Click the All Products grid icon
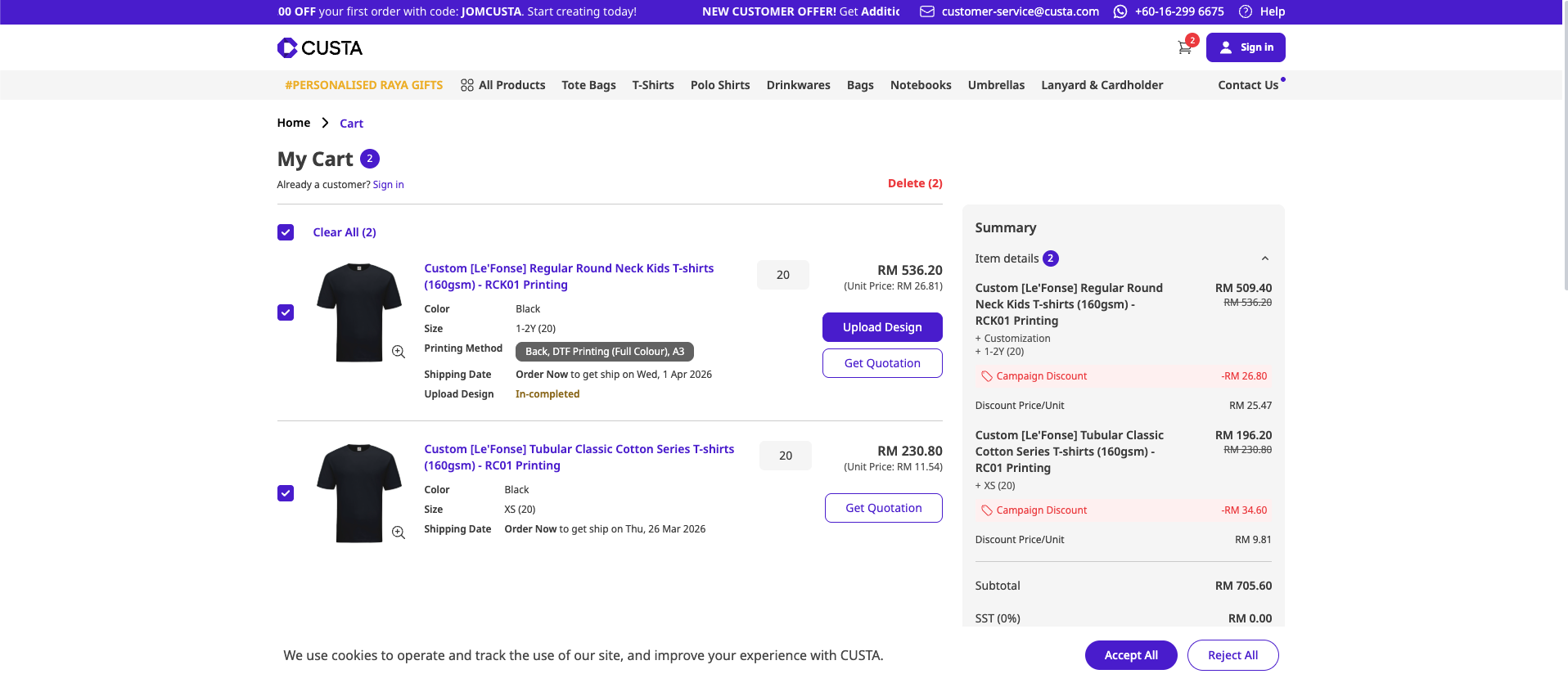 click(467, 85)
